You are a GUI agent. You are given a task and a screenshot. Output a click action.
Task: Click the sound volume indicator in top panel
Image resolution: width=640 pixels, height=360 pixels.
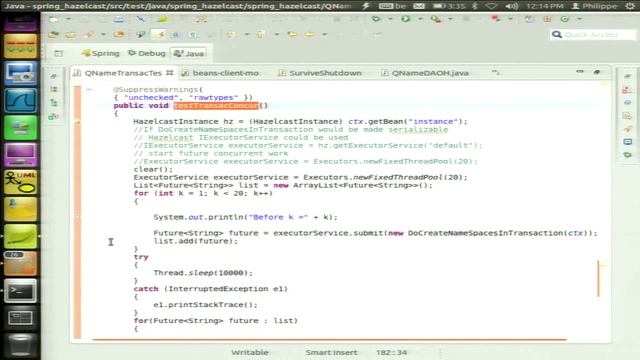tap(511, 6)
